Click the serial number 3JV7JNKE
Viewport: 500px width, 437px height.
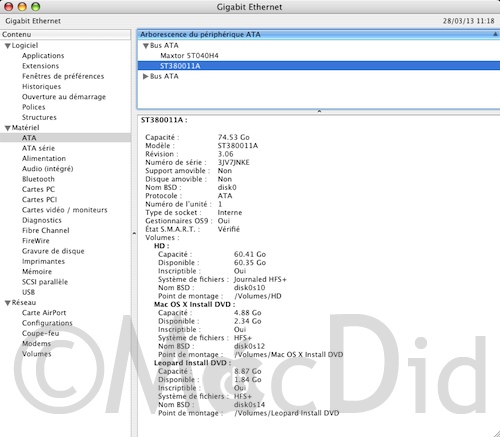pyautogui.click(x=233, y=162)
